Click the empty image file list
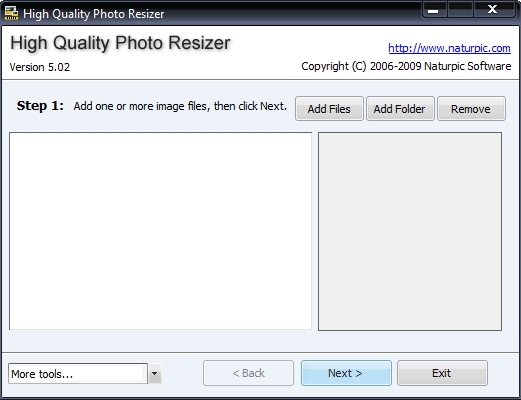 160,231
